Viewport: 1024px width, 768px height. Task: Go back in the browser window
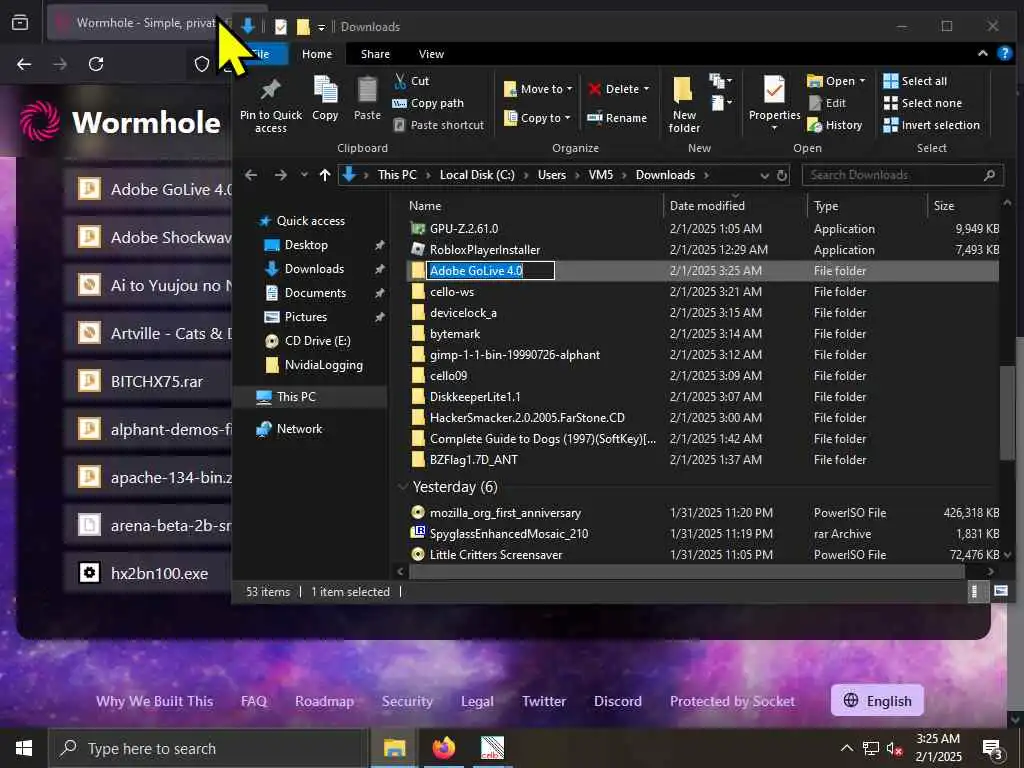pos(24,64)
